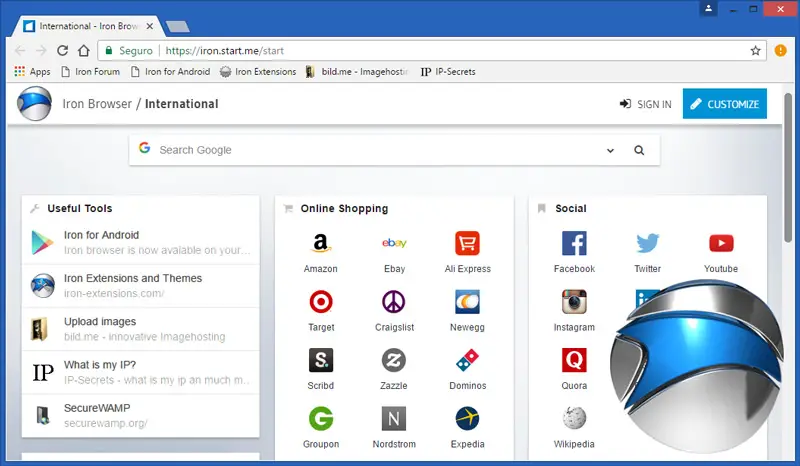Click the page vertical scrollbar thumb
Image resolution: width=800 pixels, height=466 pixels.
tap(788, 168)
